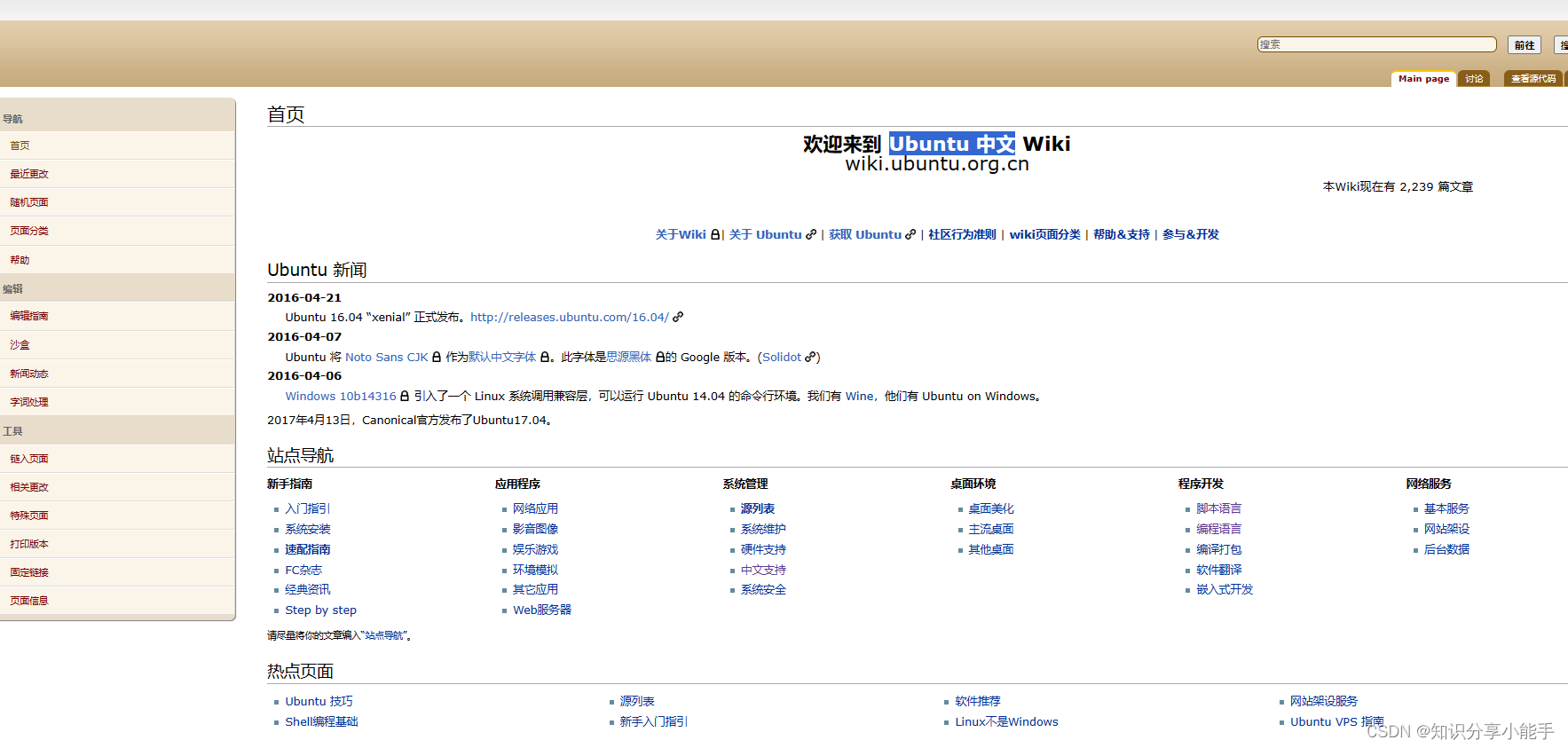Click lock icon after Windows 10b14316
The height and width of the screenshot is (748, 1568).
tap(405, 396)
